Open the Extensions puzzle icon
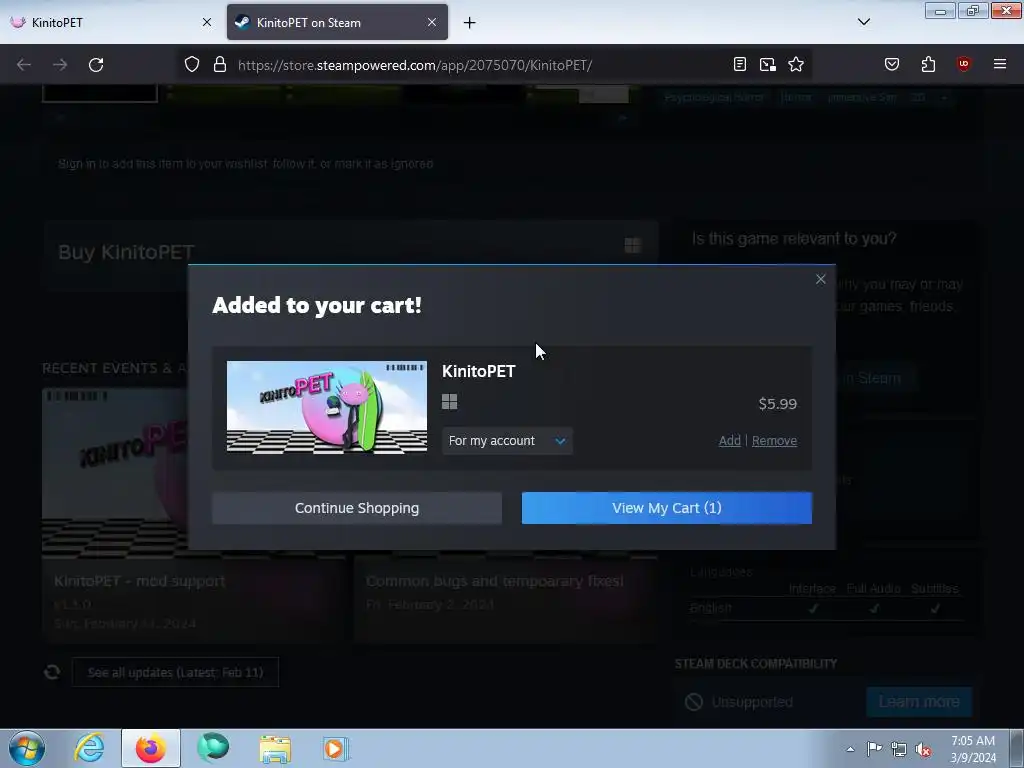This screenshot has width=1024, height=768. point(928,64)
